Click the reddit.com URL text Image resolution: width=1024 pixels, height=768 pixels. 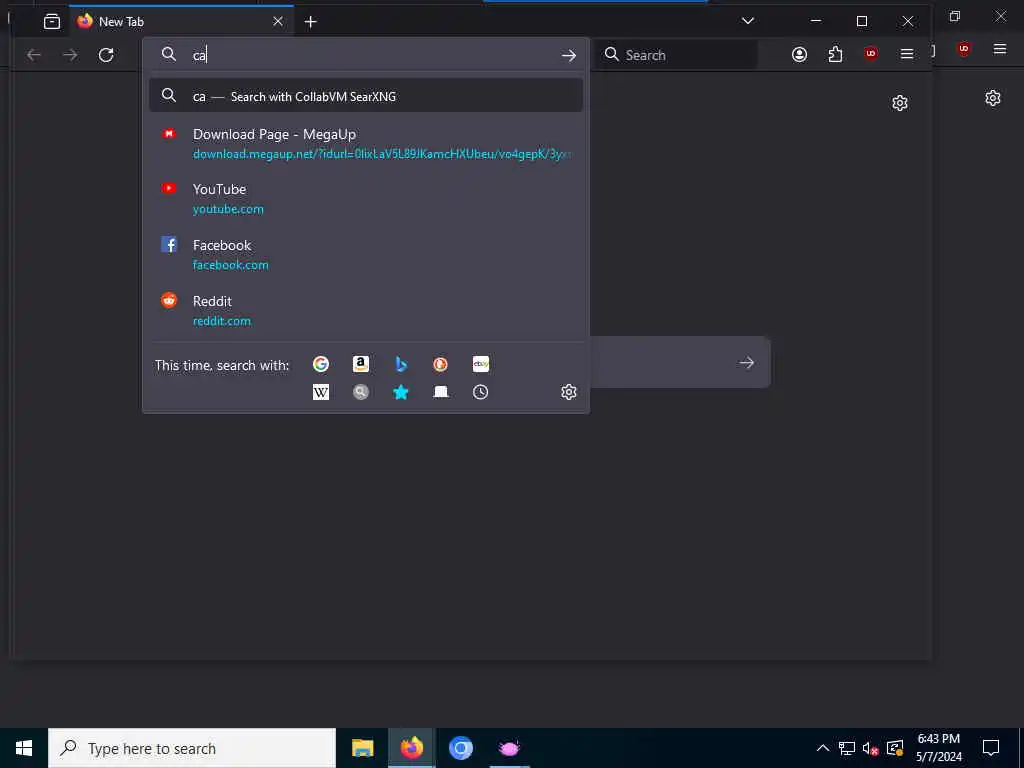pos(221,321)
